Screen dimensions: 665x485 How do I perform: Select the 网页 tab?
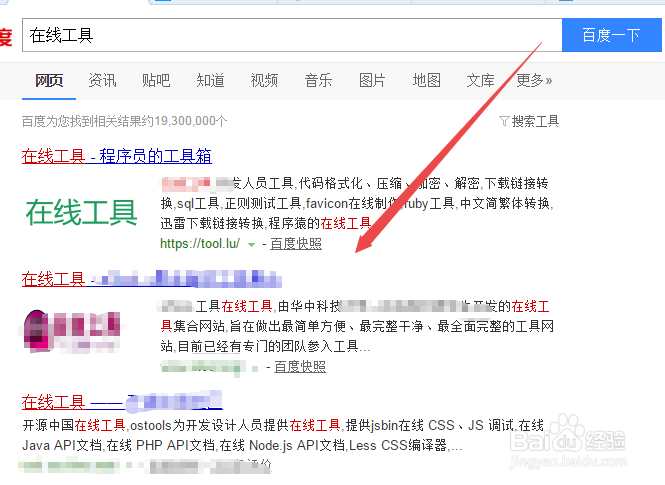coord(49,80)
